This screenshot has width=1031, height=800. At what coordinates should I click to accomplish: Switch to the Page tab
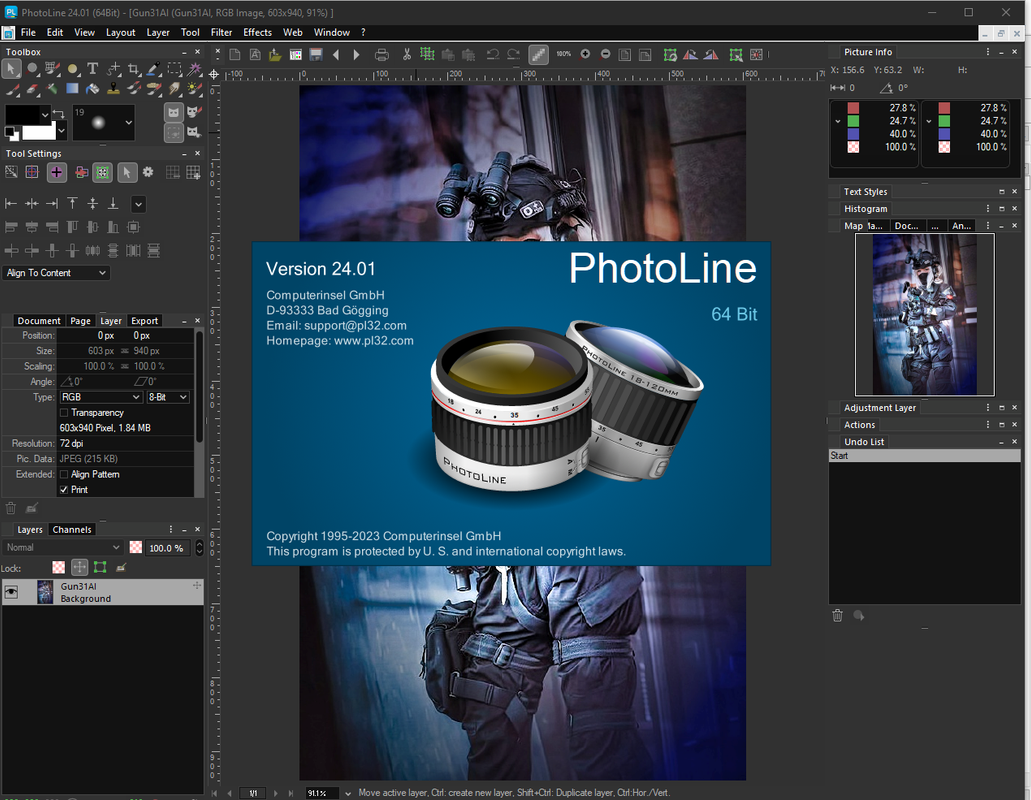tap(80, 321)
